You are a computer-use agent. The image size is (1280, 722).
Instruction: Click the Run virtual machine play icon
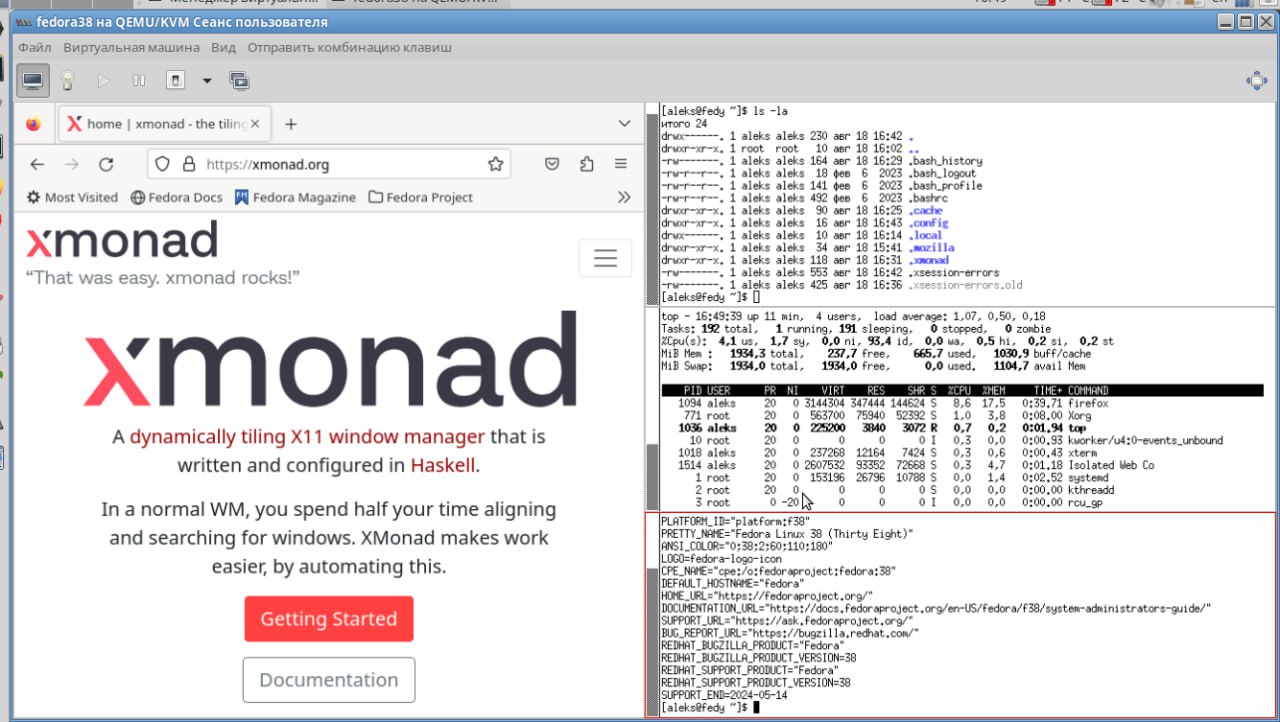[103, 80]
